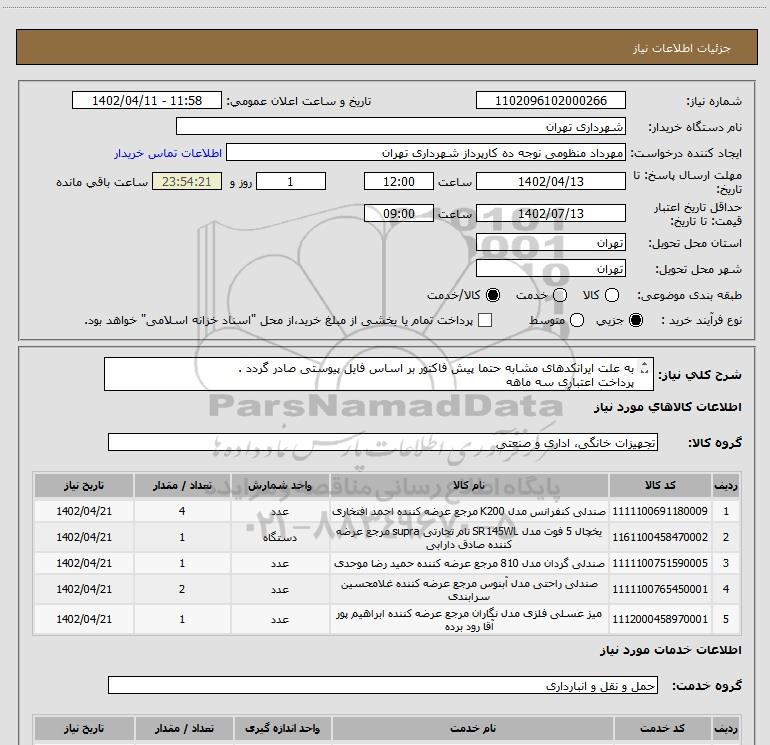
Task: Click the general description text area
Action: point(379,374)
